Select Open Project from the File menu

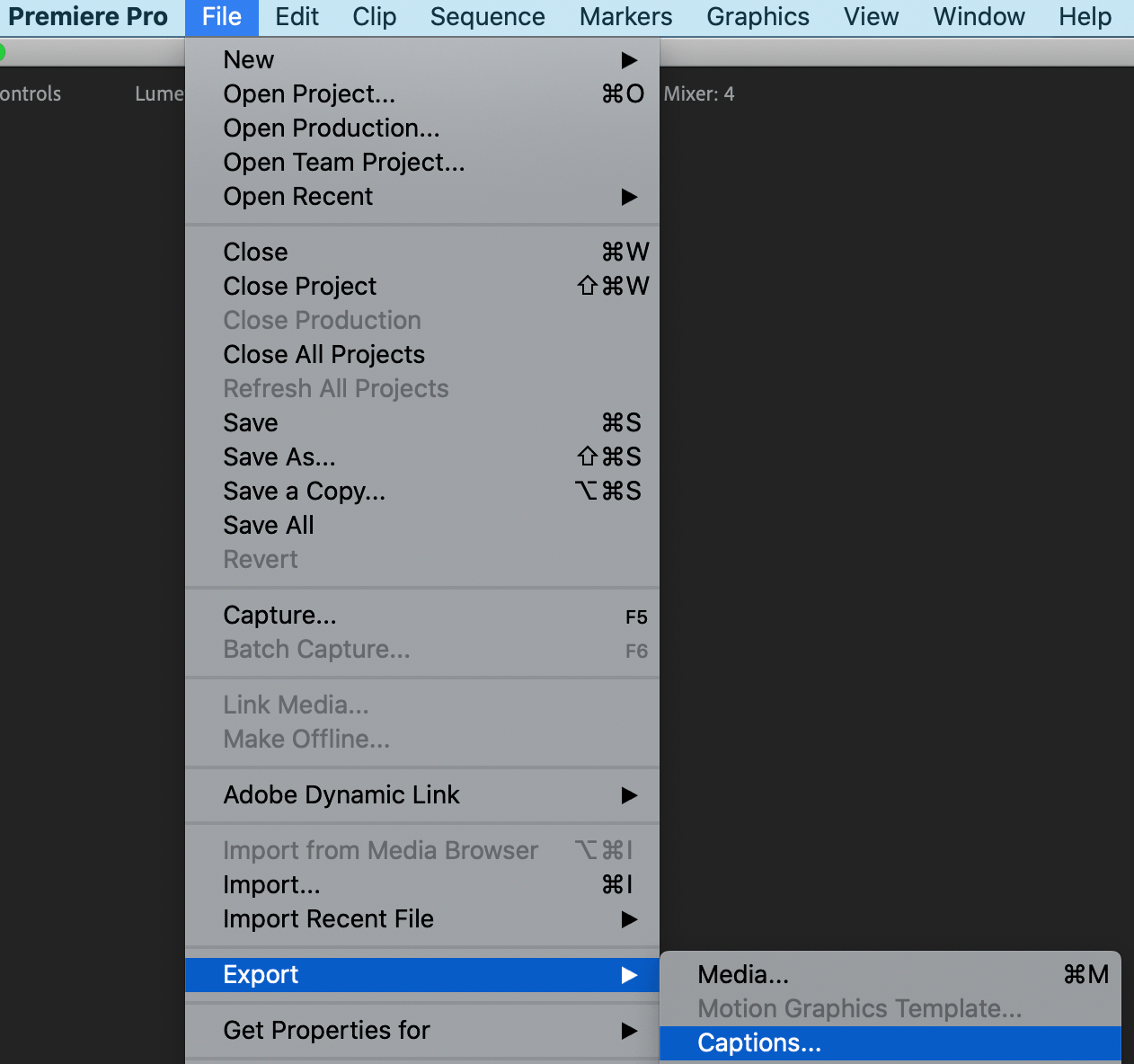coord(308,93)
